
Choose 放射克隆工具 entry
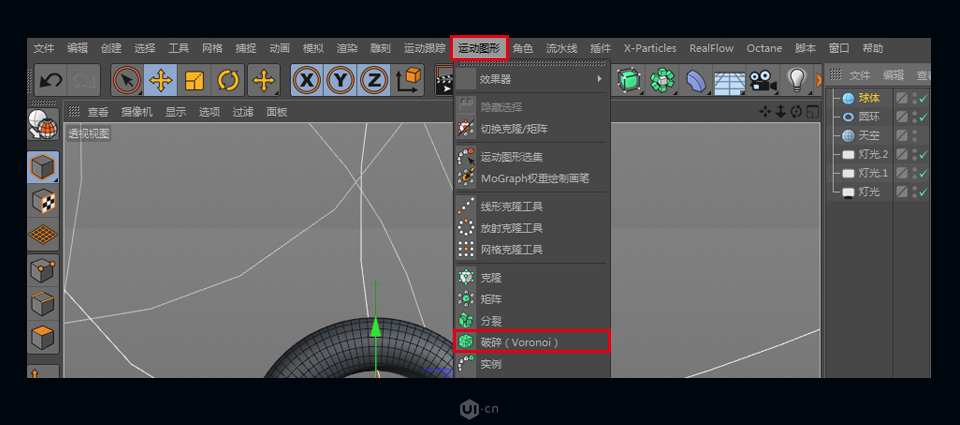[531, 228]
